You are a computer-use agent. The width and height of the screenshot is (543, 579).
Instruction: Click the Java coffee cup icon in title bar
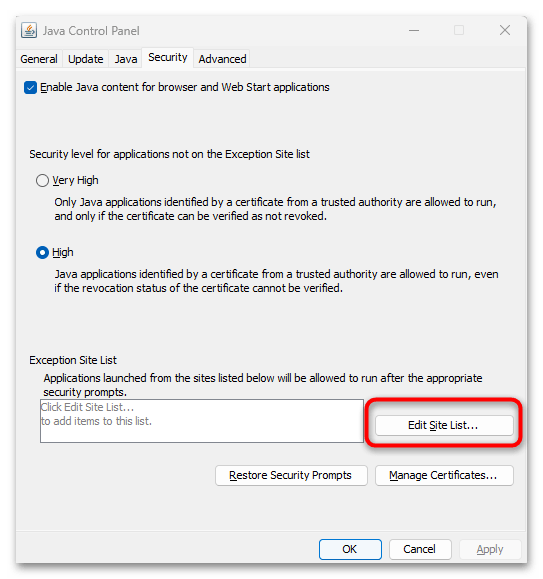(29, 30)
